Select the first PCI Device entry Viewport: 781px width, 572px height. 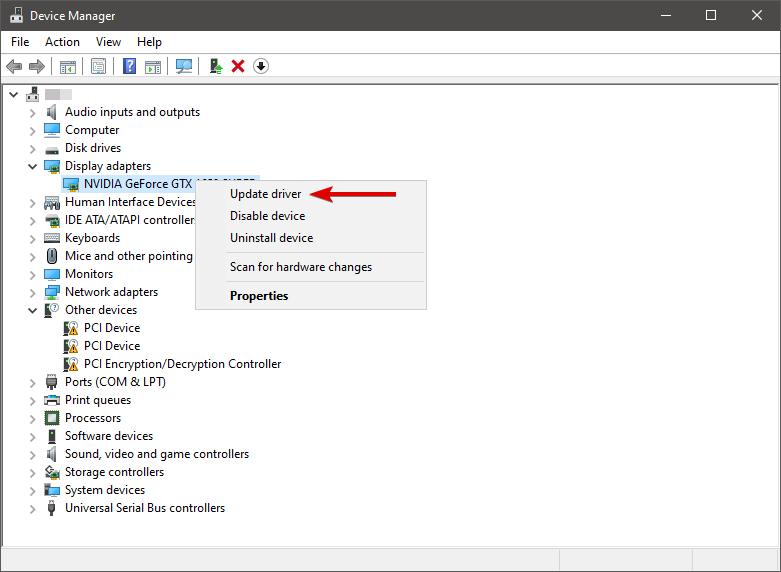(112, 328)
